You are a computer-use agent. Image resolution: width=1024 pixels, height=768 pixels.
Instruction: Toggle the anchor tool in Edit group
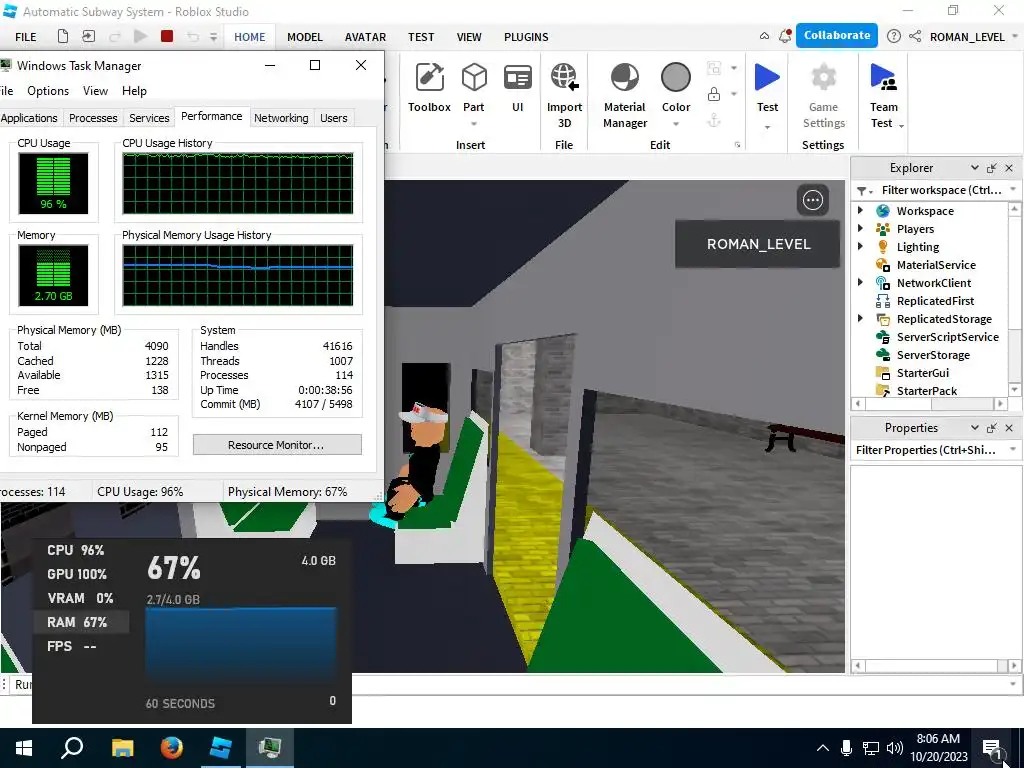click(714, 120)
